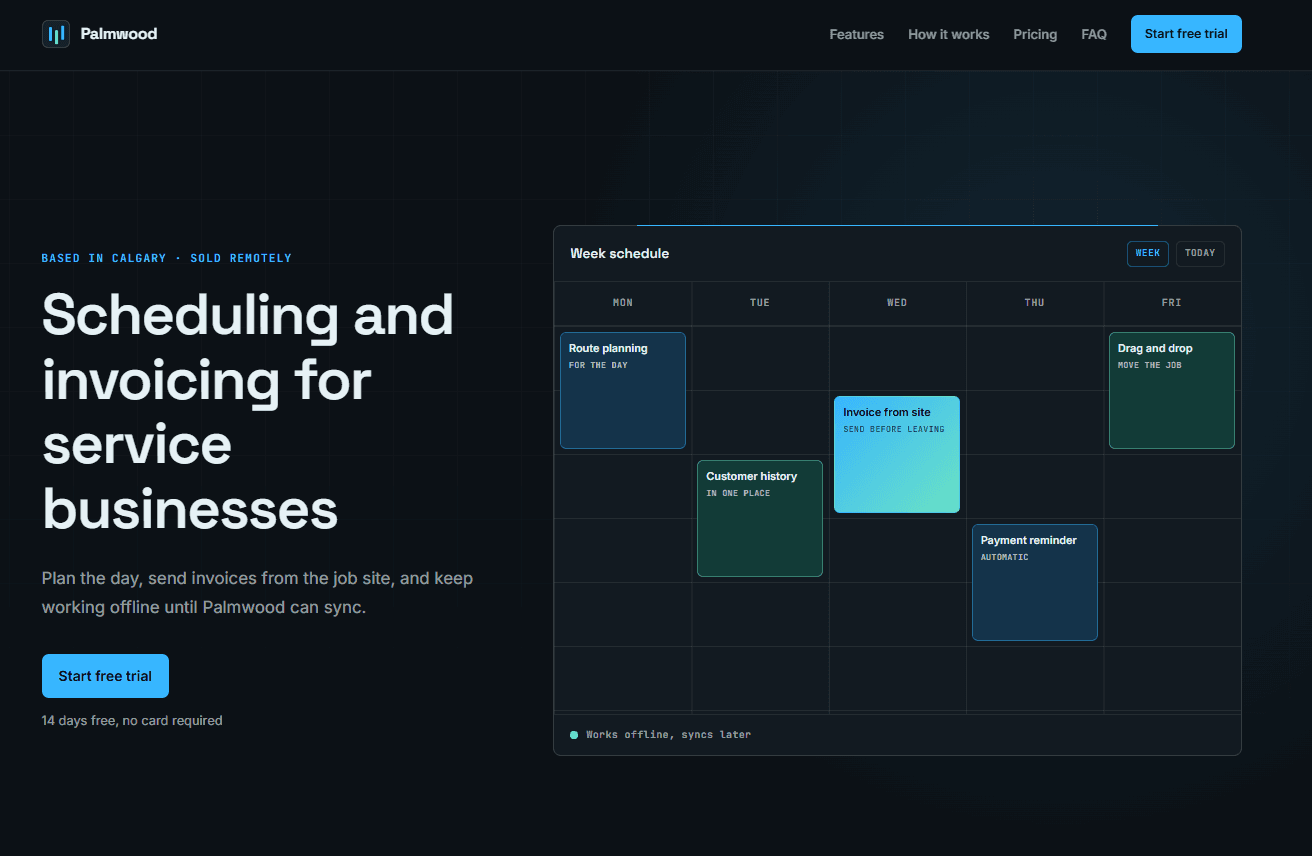Image resolution: width=1312 pixels, height=856 pixels.
Task: Click the WED column header
Action: coord(897,303)
